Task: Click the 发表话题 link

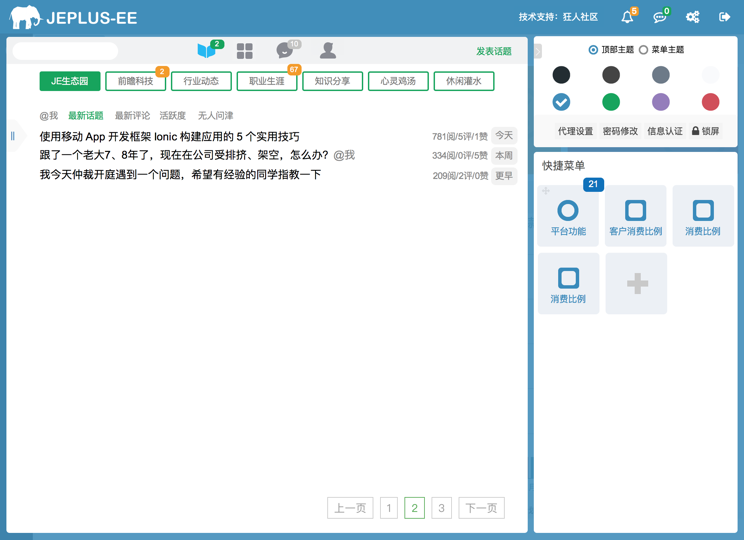Action: [493, 51]
